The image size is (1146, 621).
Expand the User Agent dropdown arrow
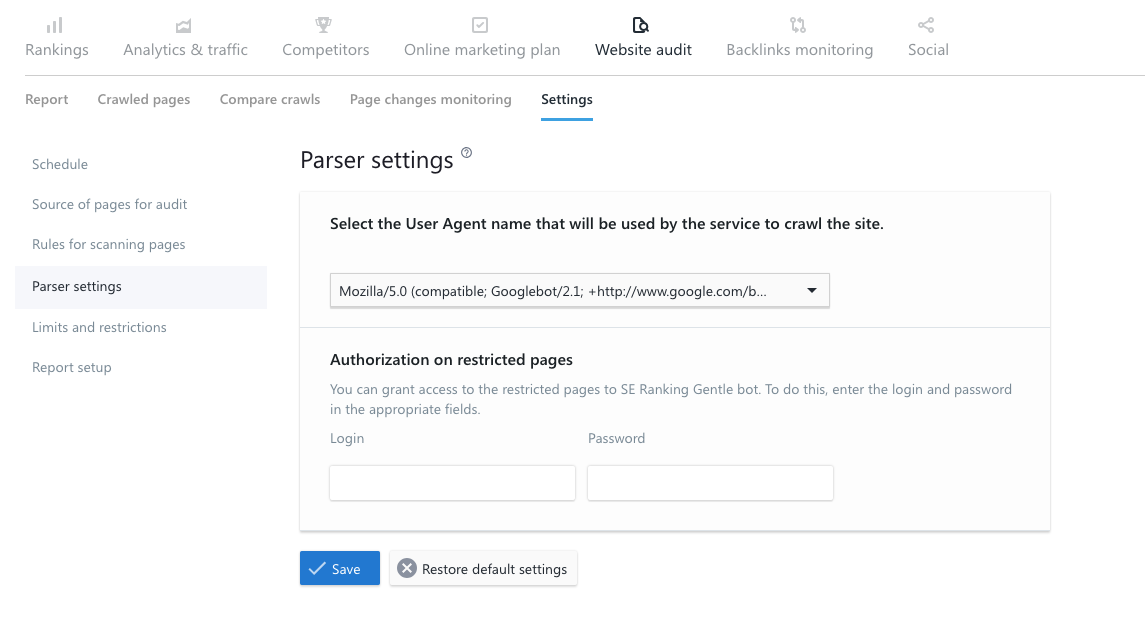coord(811,291)
